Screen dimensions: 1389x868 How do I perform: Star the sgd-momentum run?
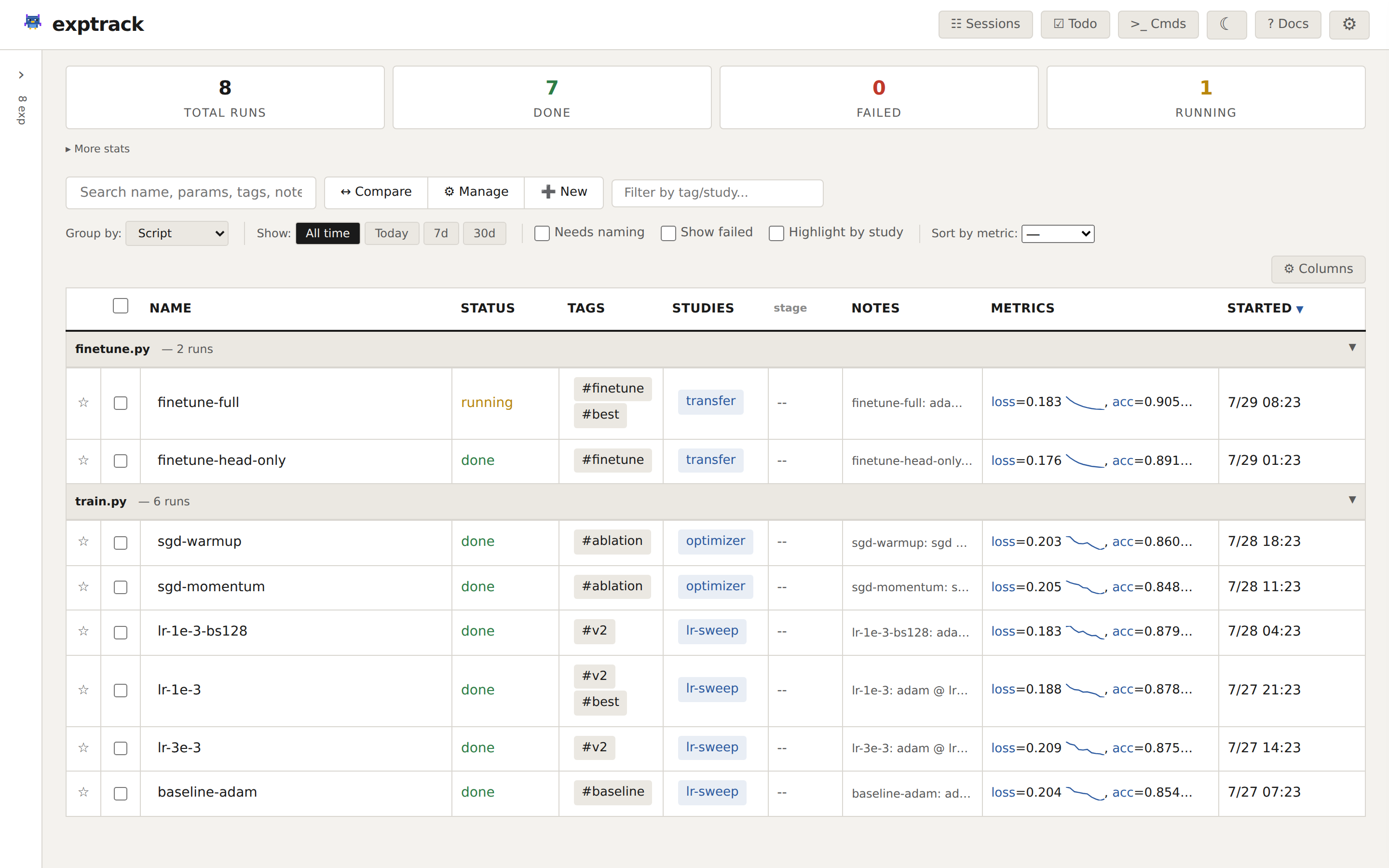click(x=83, y=587)
